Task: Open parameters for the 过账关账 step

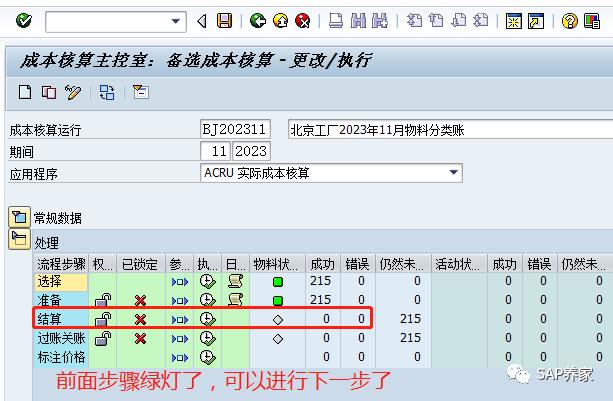Action: [x=180, y=338]
